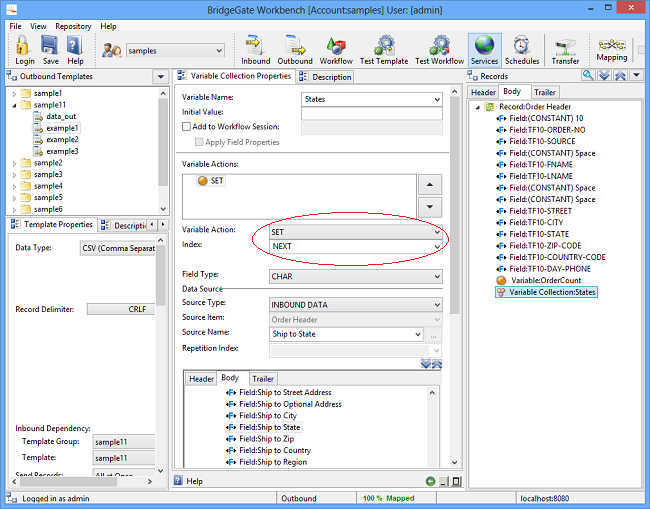Click the CRLF record delimiter button
The image size is (650, 509).
120,309
